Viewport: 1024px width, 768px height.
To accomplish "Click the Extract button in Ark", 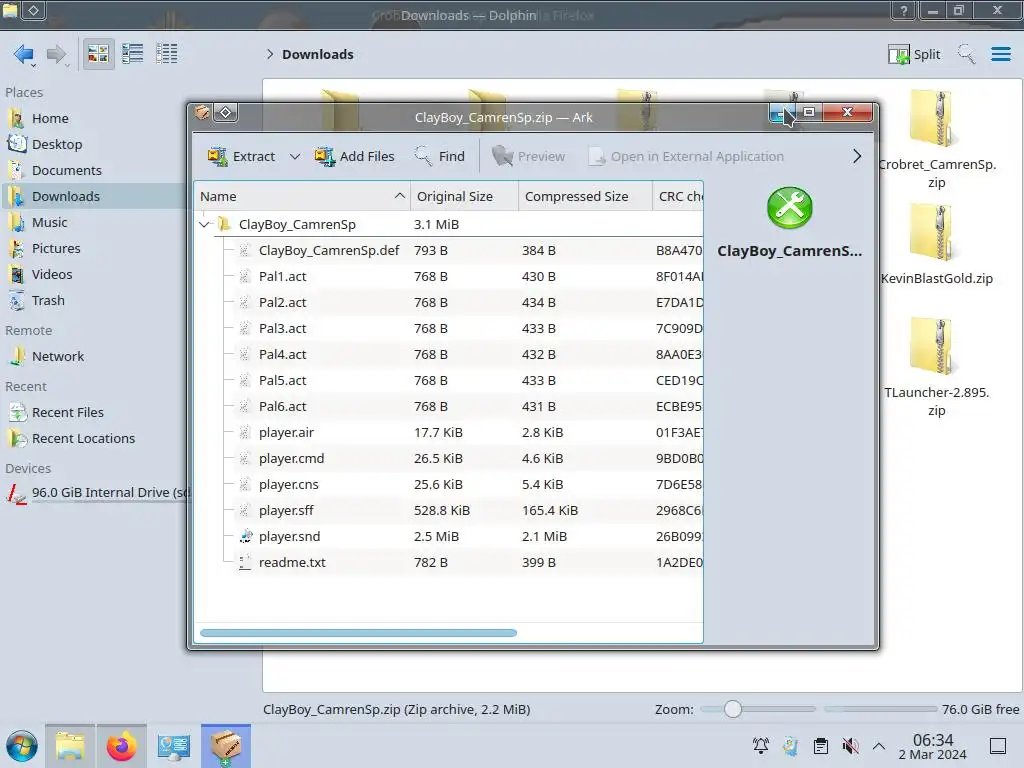I will (241, 157).
